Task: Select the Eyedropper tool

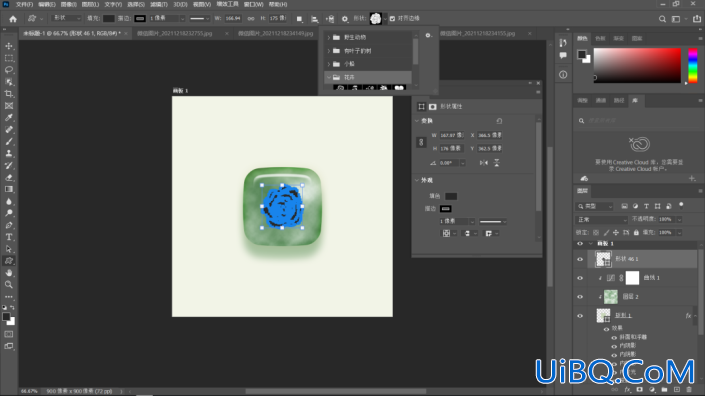Action: pyautogui.click(x=9, y=118)
